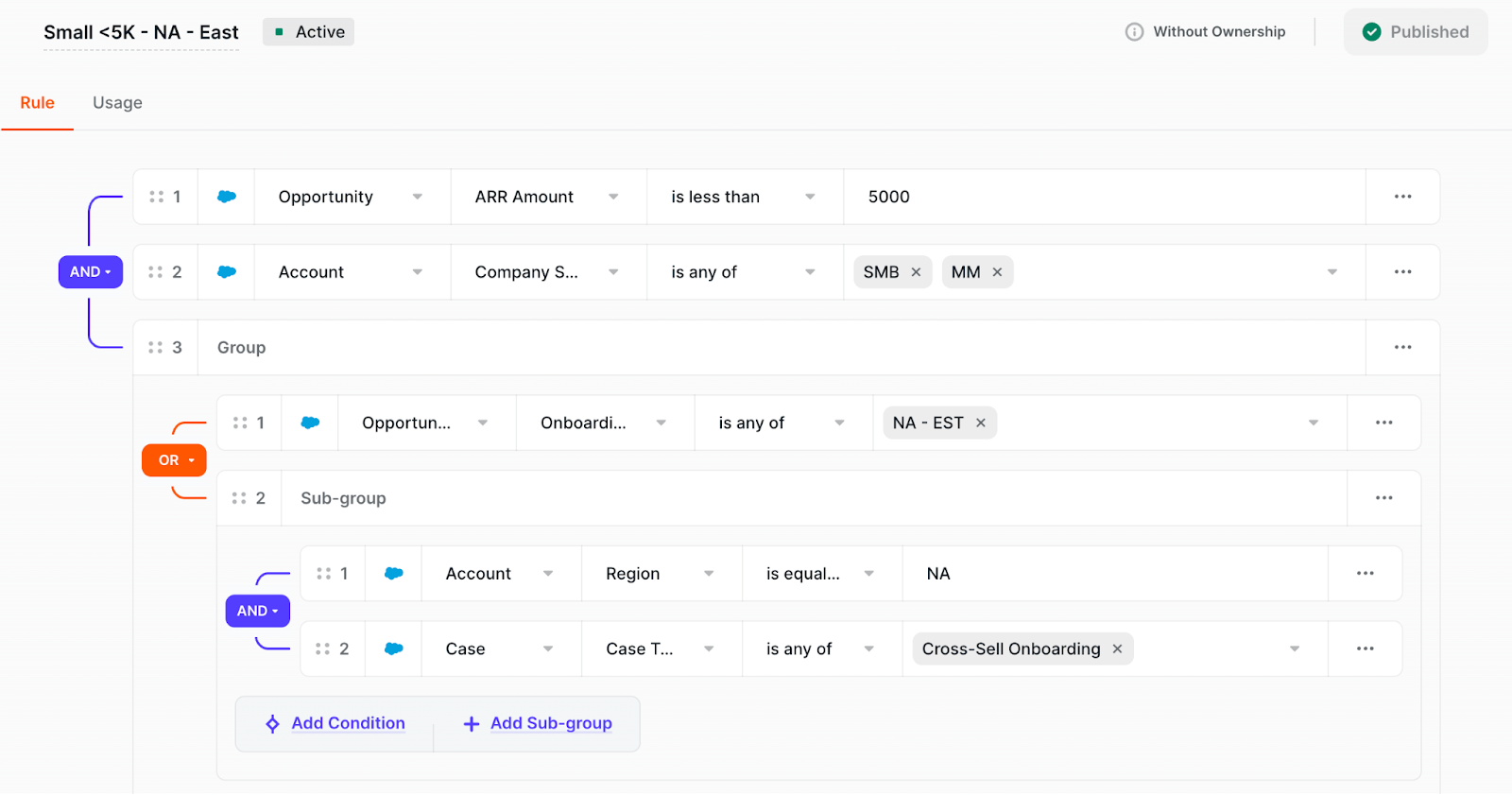Grab drag handle of Onboarding NA - EST row
Screen dimensions: 1512x795
click(x=240, y=423)
